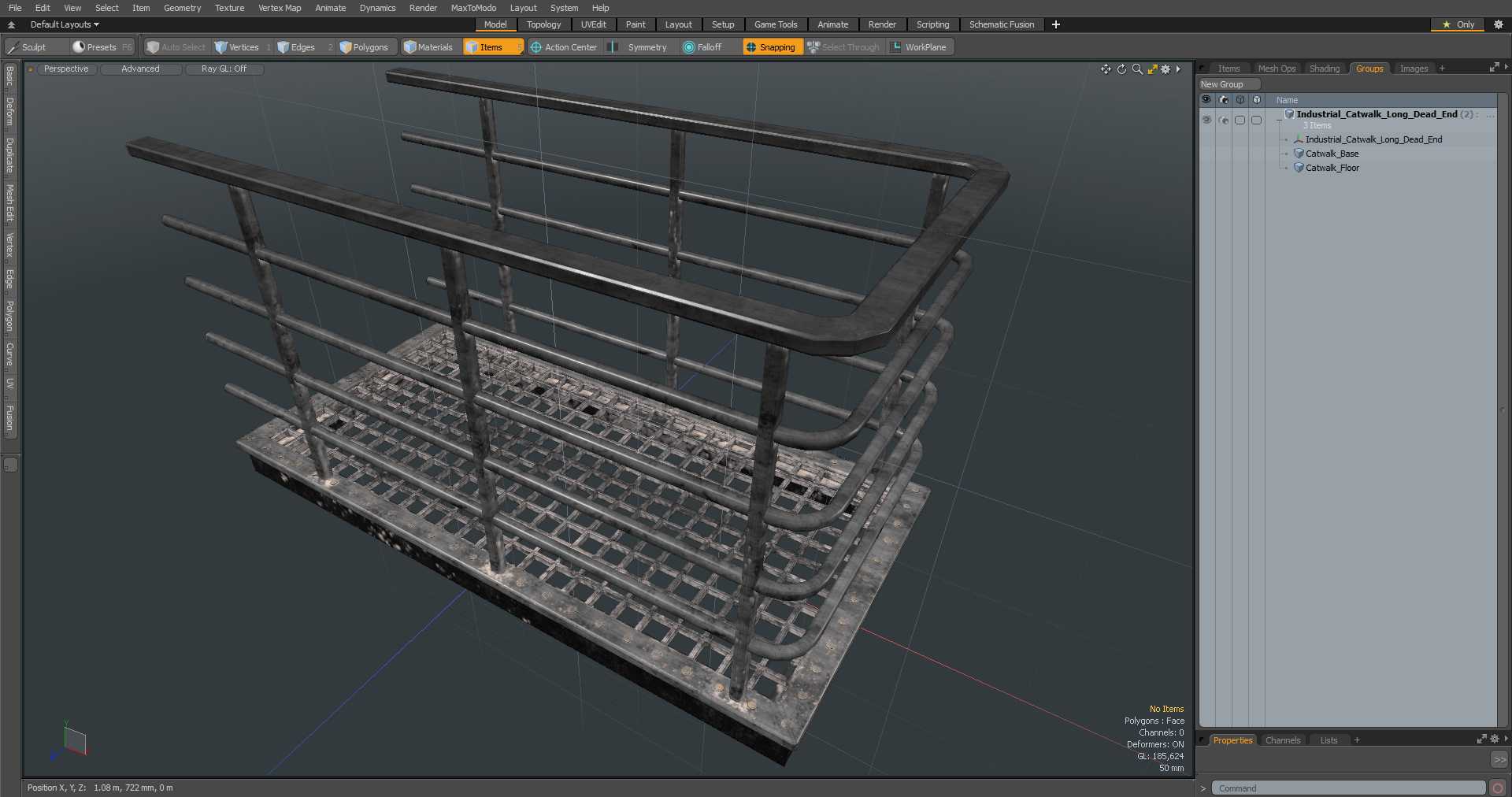Open the Presets browser
The height and width of the screenshot is (797, 1512).
pyautogui.click(x=102, y=47)
